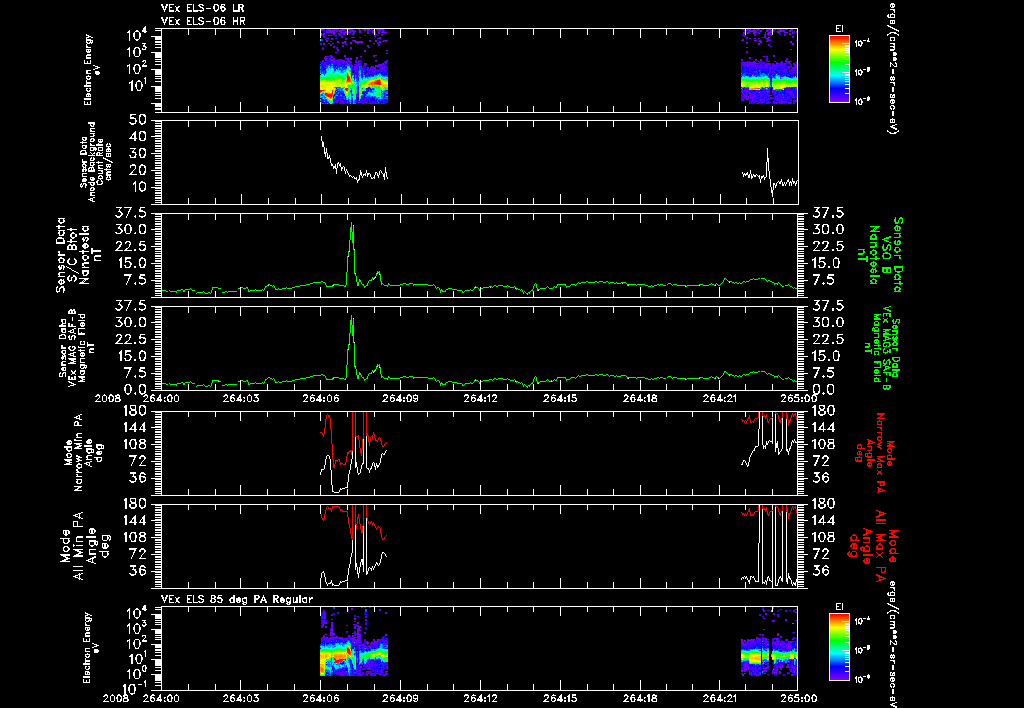Image resolution: width=1024 pixels, height=708 pixels.
Task: Click the '40' tick on the count rate axis
Action: tap(137, 137)
